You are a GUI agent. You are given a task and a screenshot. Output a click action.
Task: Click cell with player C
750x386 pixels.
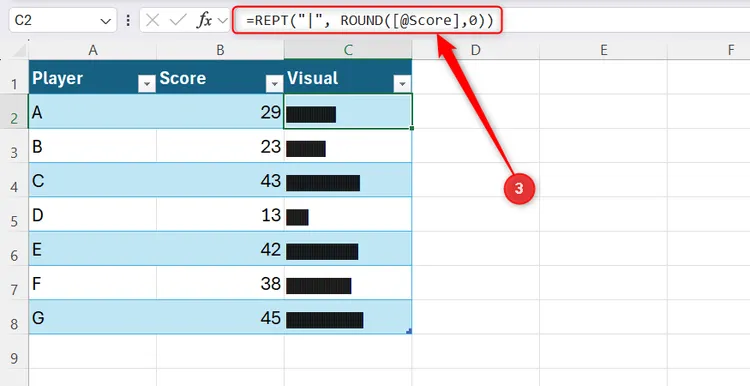(93, 180)
